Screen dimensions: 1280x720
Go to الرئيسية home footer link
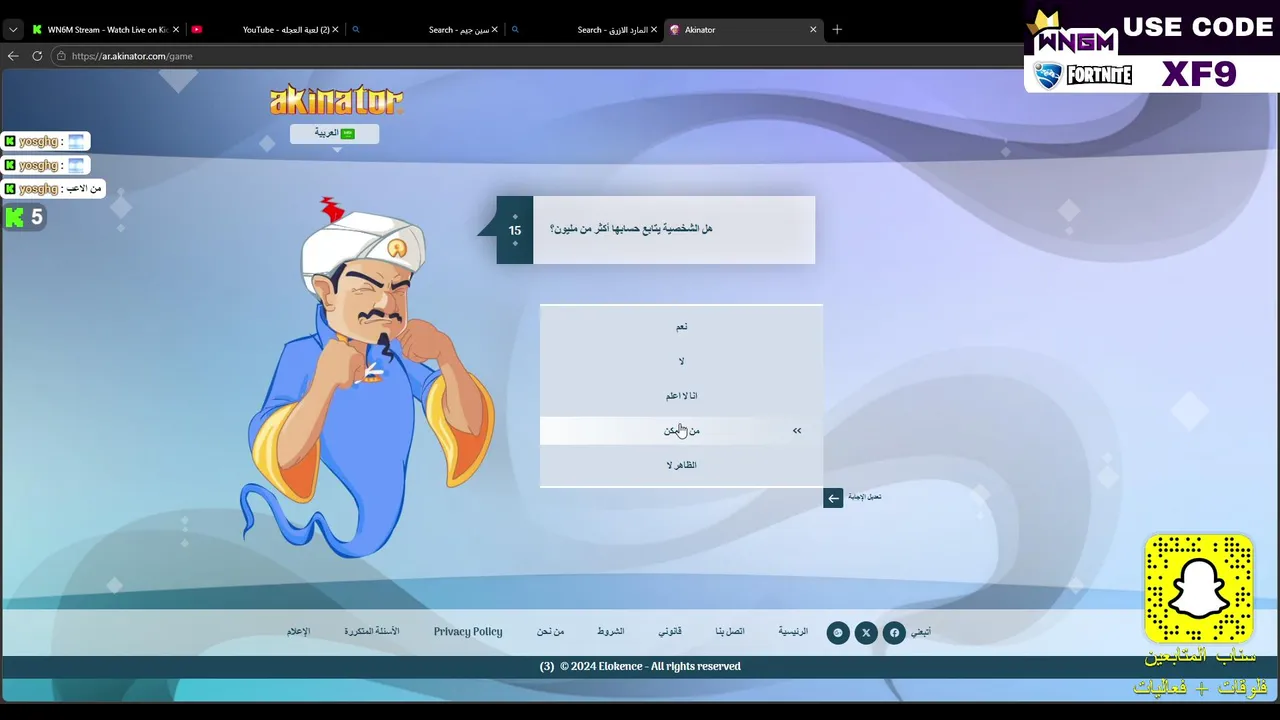(x=793, y=632)
